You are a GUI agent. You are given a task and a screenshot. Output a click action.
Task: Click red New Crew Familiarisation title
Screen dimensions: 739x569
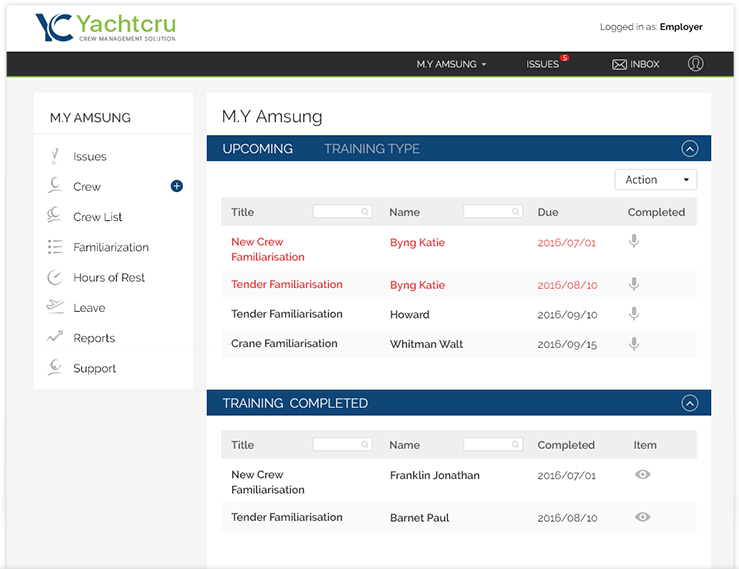click(268, 249)
